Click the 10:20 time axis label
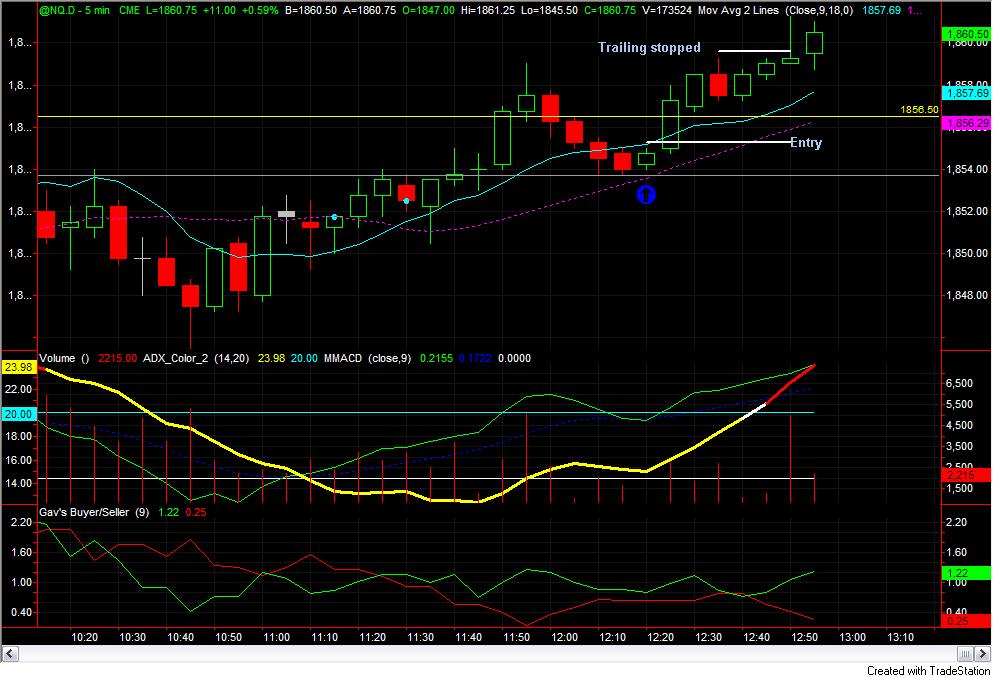 point(84,637)
